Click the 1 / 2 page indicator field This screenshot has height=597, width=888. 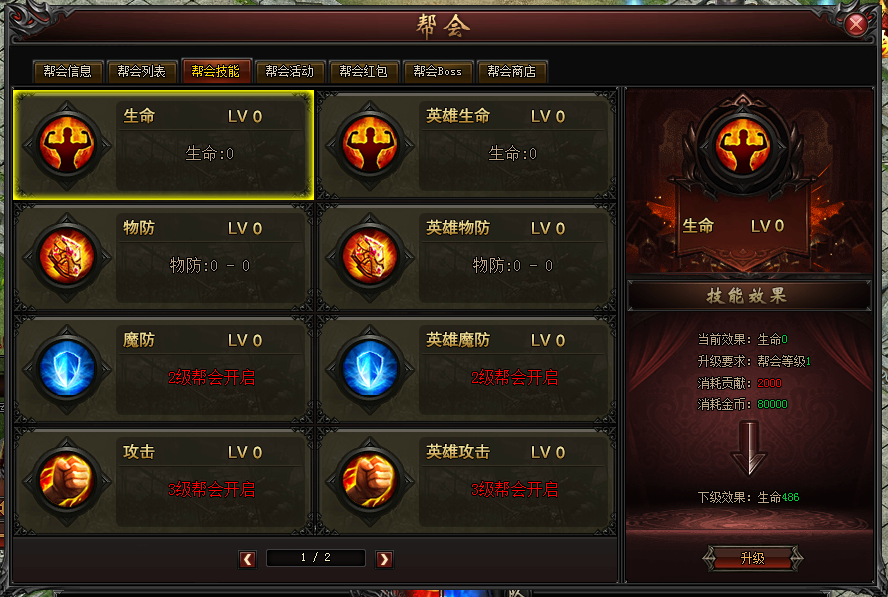tap(315, 558)
